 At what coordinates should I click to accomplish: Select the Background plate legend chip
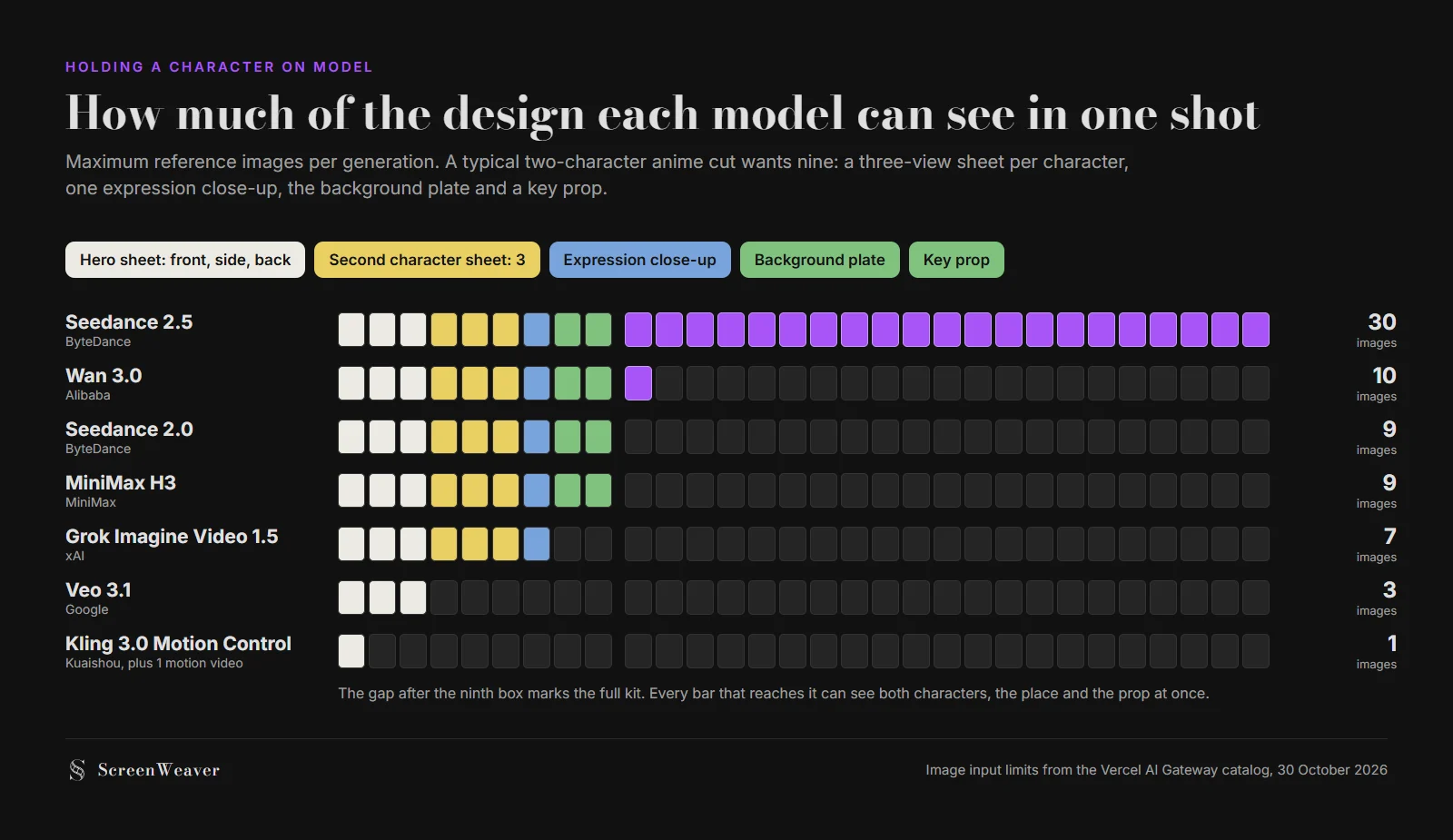(819, 260)
